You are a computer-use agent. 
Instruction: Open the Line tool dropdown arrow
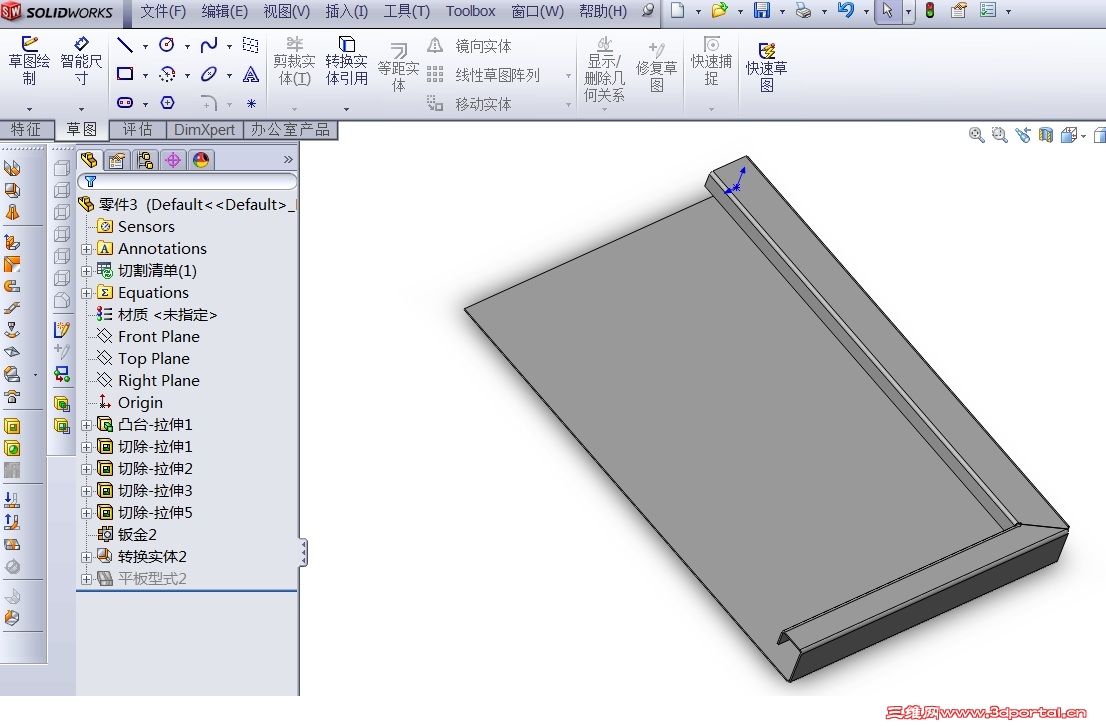point(145,47)
